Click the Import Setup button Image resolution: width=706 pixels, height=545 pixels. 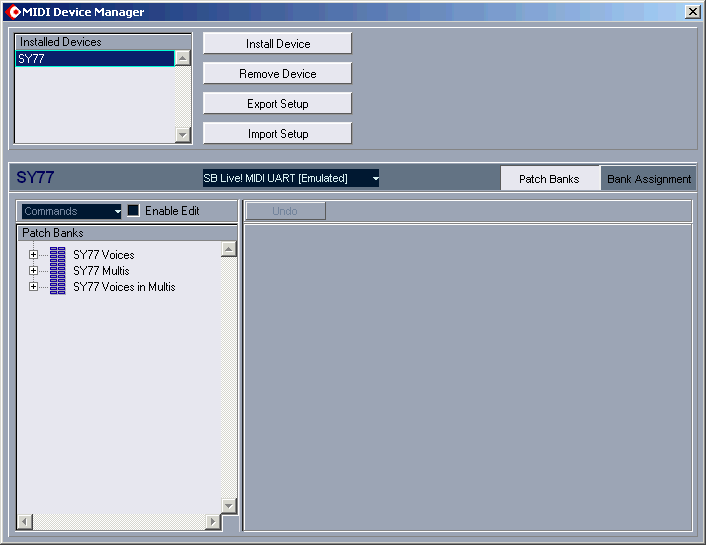click(x=278, y=134)
